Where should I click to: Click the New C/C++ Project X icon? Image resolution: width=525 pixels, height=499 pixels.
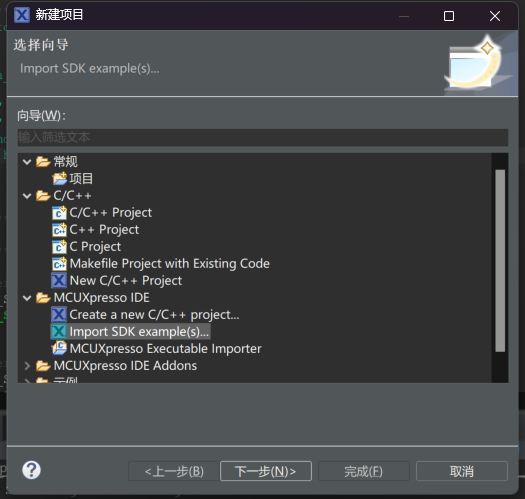coord(59,281)
